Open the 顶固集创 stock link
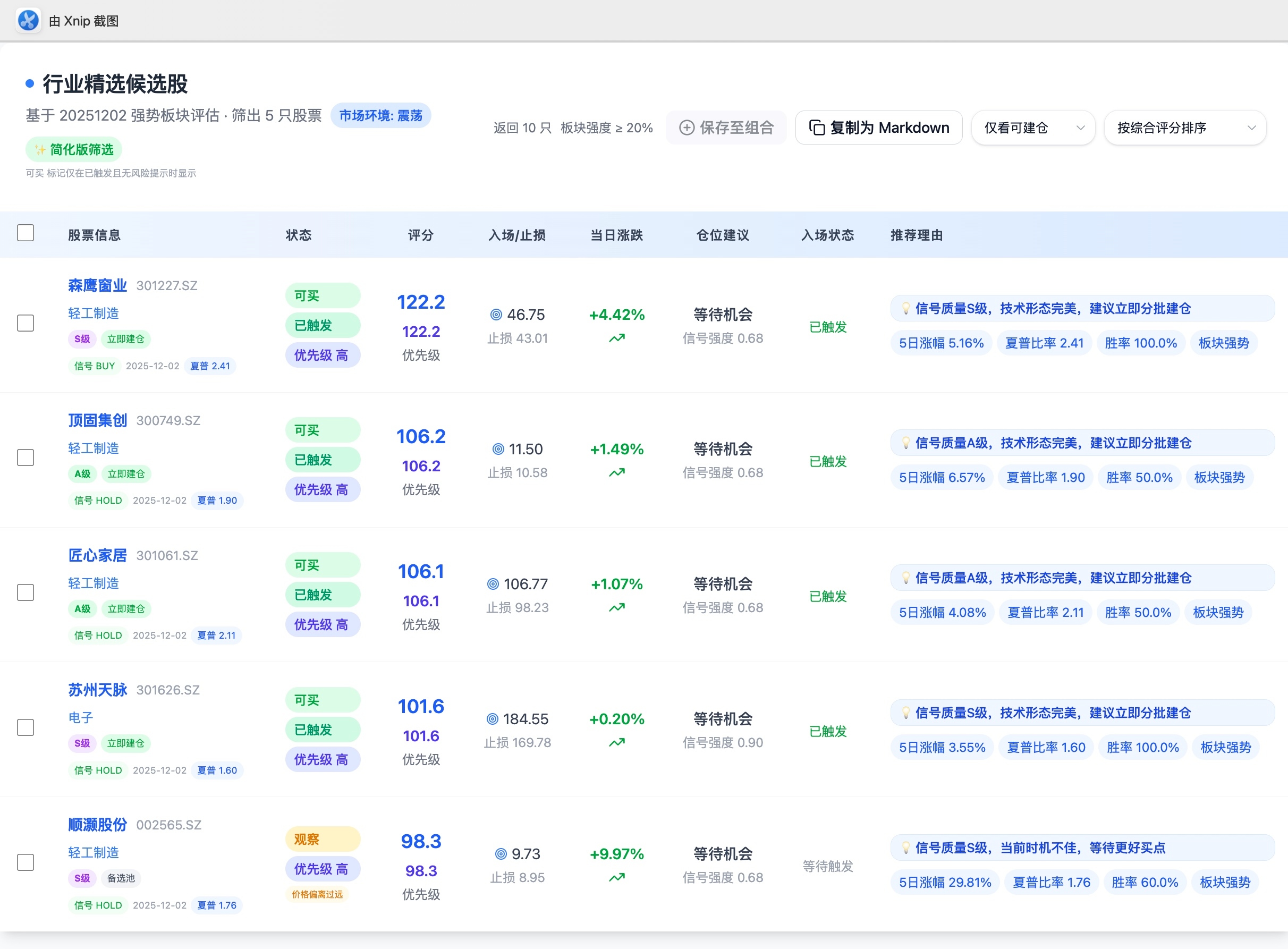 (98, 420)
